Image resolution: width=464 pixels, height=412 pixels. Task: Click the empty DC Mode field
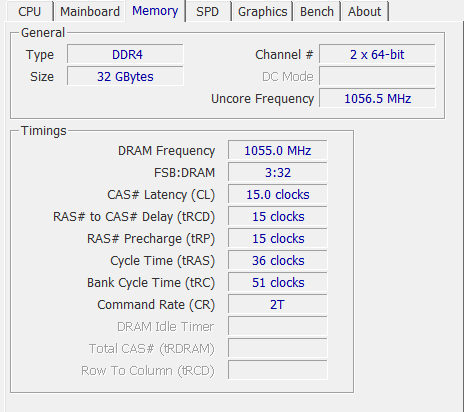pos(377,76)
